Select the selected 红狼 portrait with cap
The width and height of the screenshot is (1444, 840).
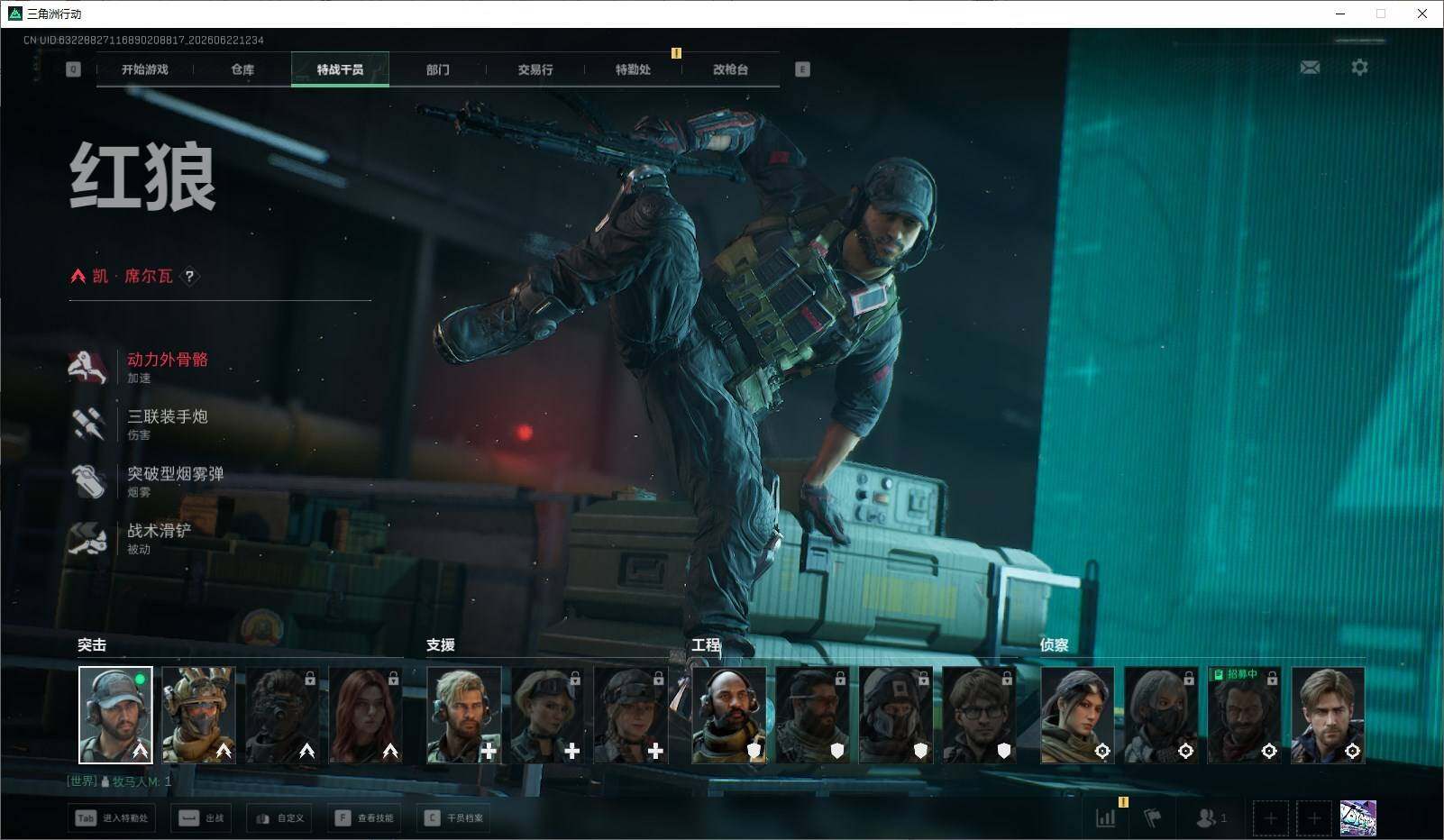(x=115, y=715)
